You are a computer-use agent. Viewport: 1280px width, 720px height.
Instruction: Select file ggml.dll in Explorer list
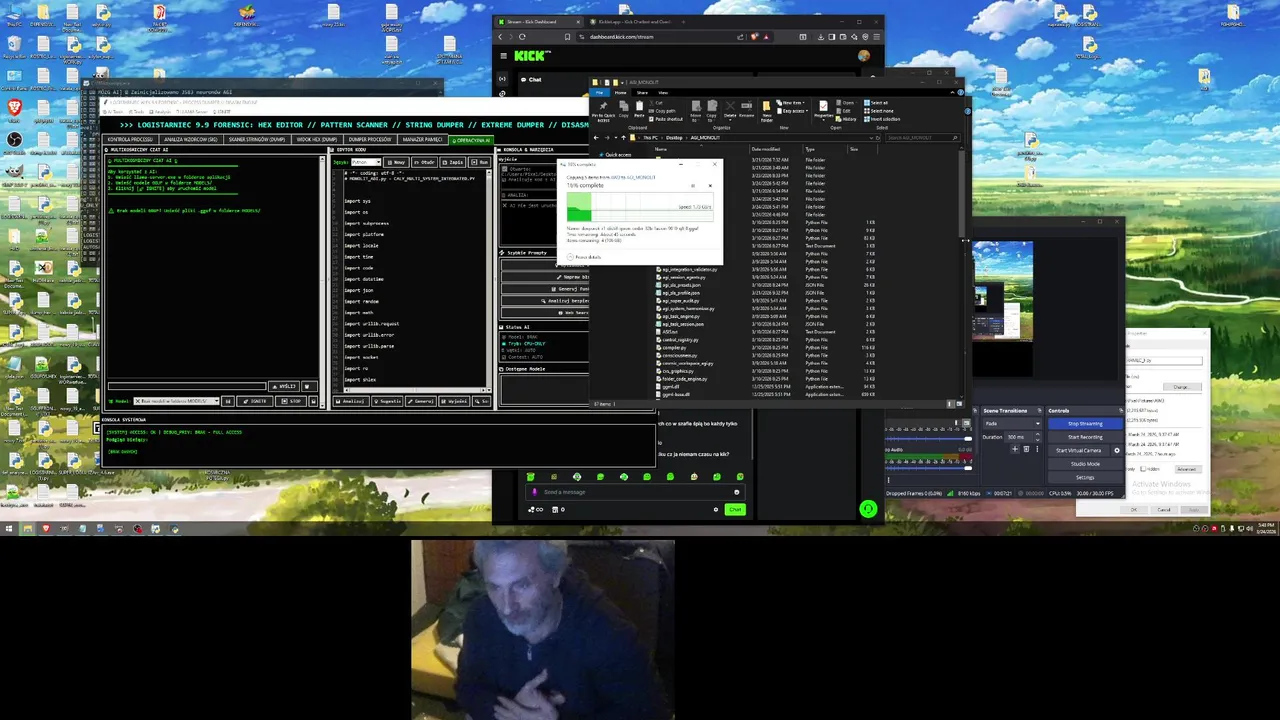pos(672,386)
